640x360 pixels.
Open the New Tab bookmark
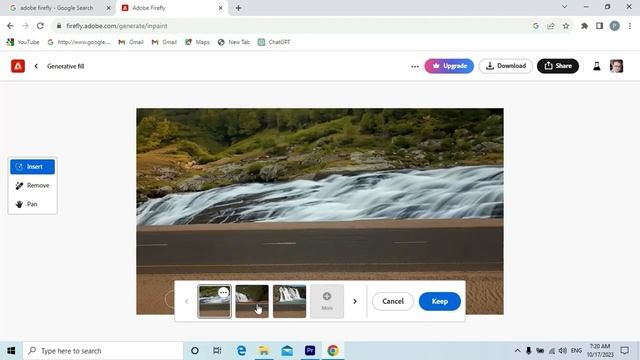point(233,42)
